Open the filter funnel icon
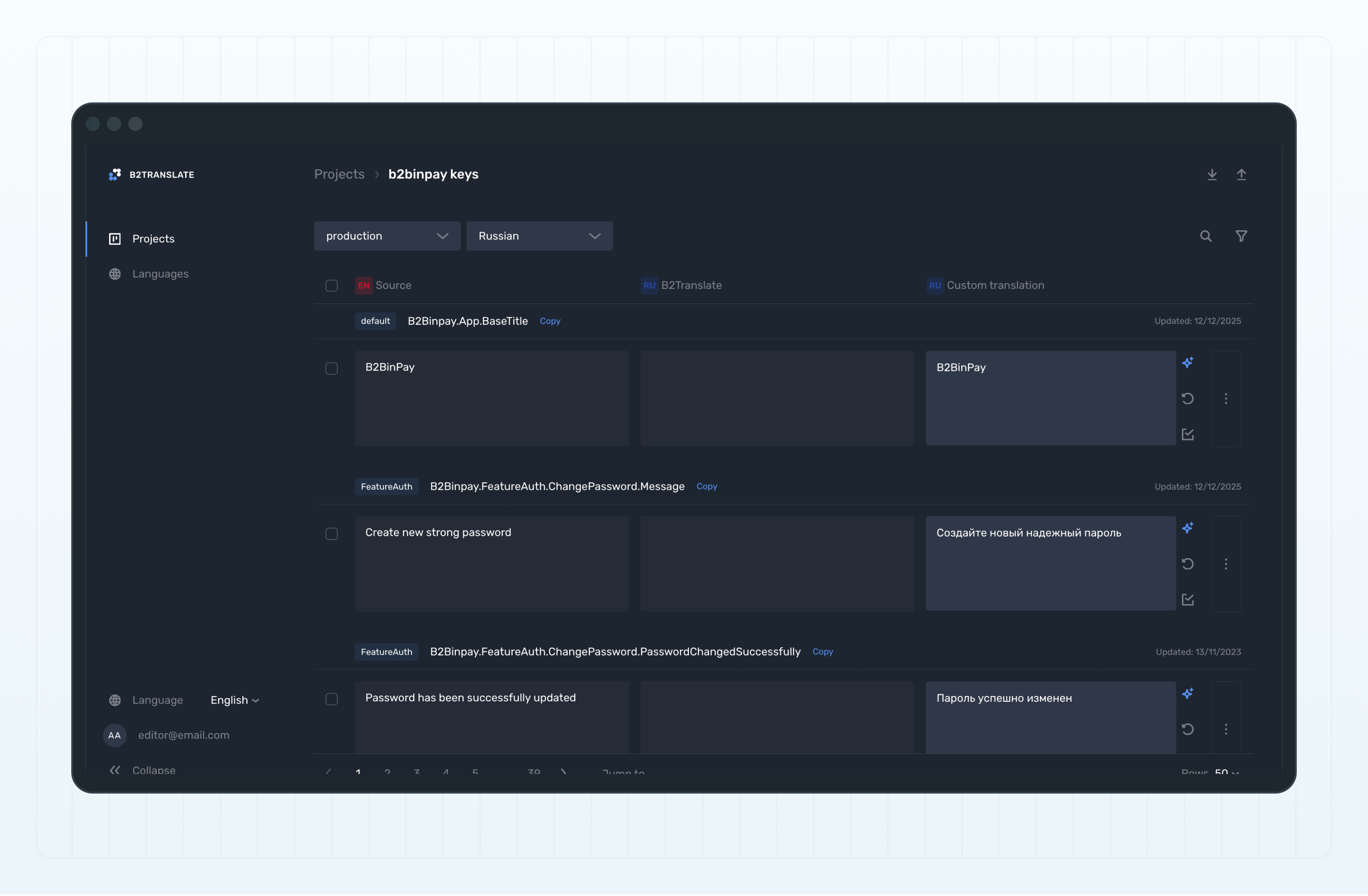Image resolution: width=1368 pixels, height=896 pixels. point(1241,236)
